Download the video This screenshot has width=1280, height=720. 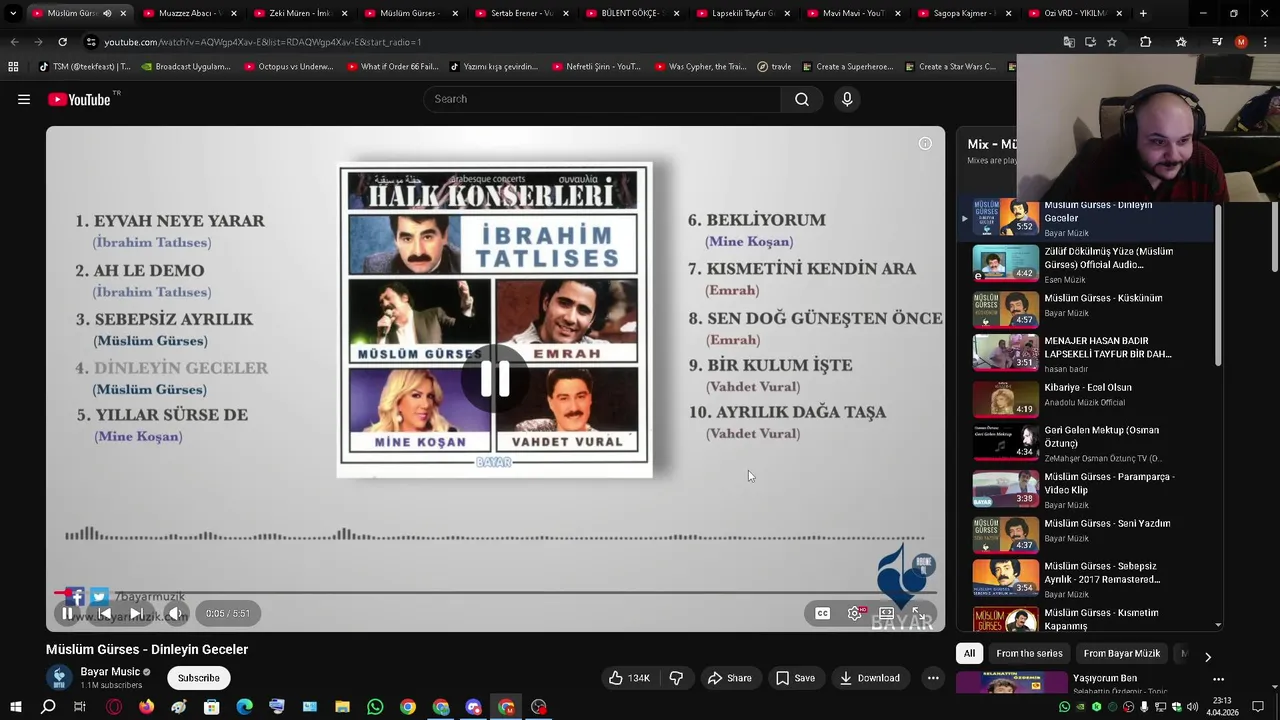[869, 678]
